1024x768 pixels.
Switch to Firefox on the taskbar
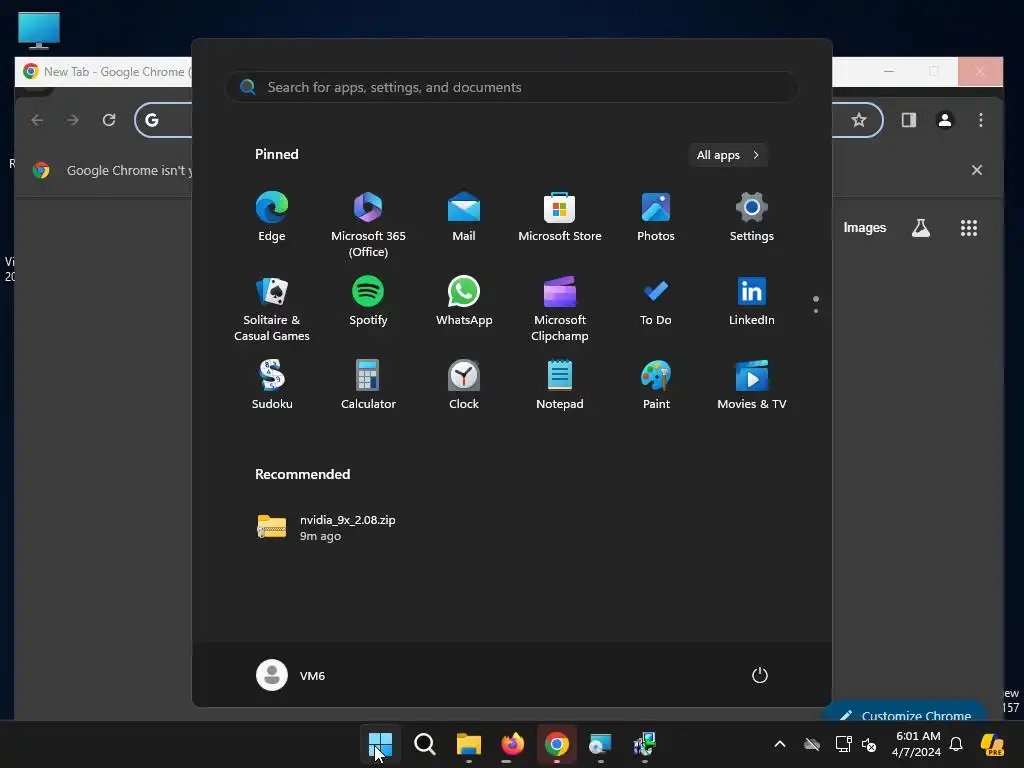513,744
